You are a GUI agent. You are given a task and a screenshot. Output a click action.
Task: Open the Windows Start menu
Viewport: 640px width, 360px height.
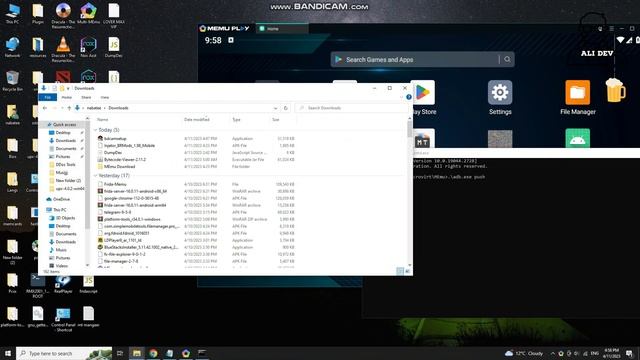[8, 353]
